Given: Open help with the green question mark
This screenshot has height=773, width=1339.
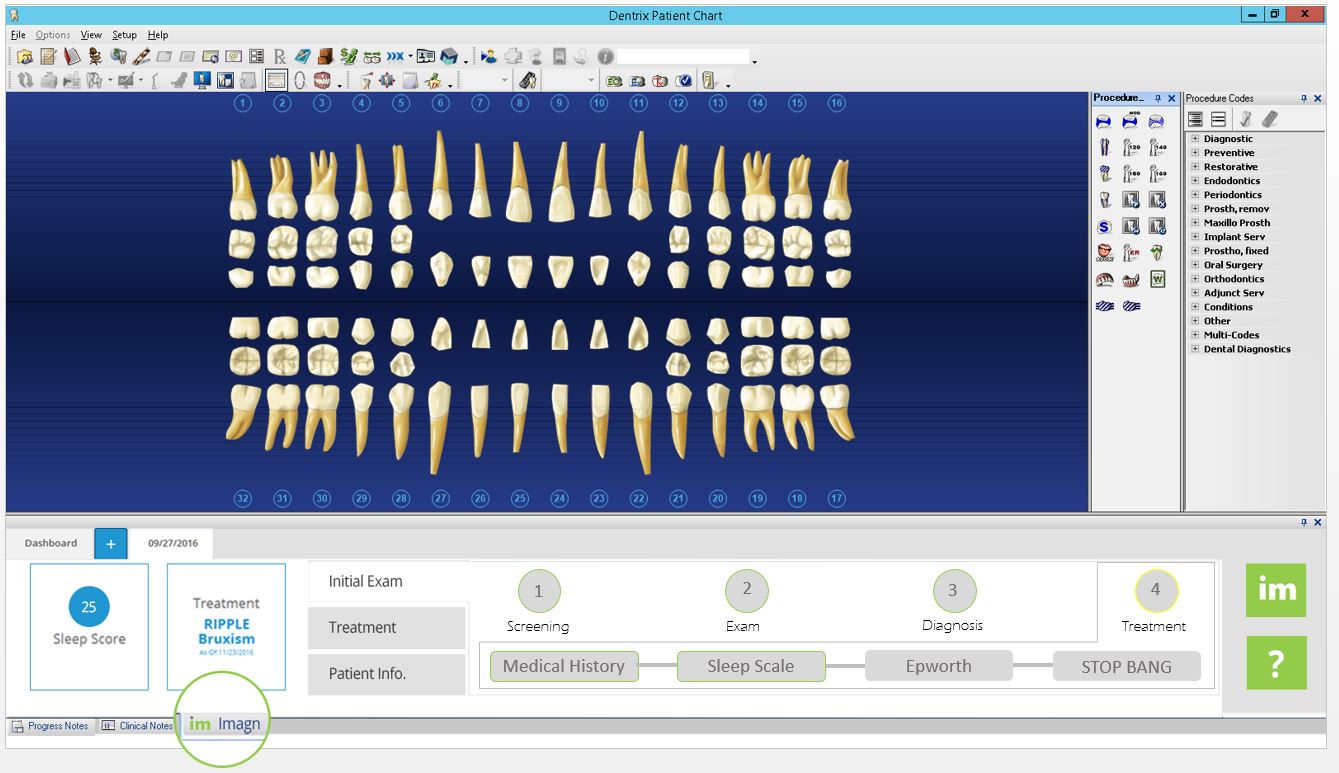Looking at the screenshot, I should point(1276,663).
